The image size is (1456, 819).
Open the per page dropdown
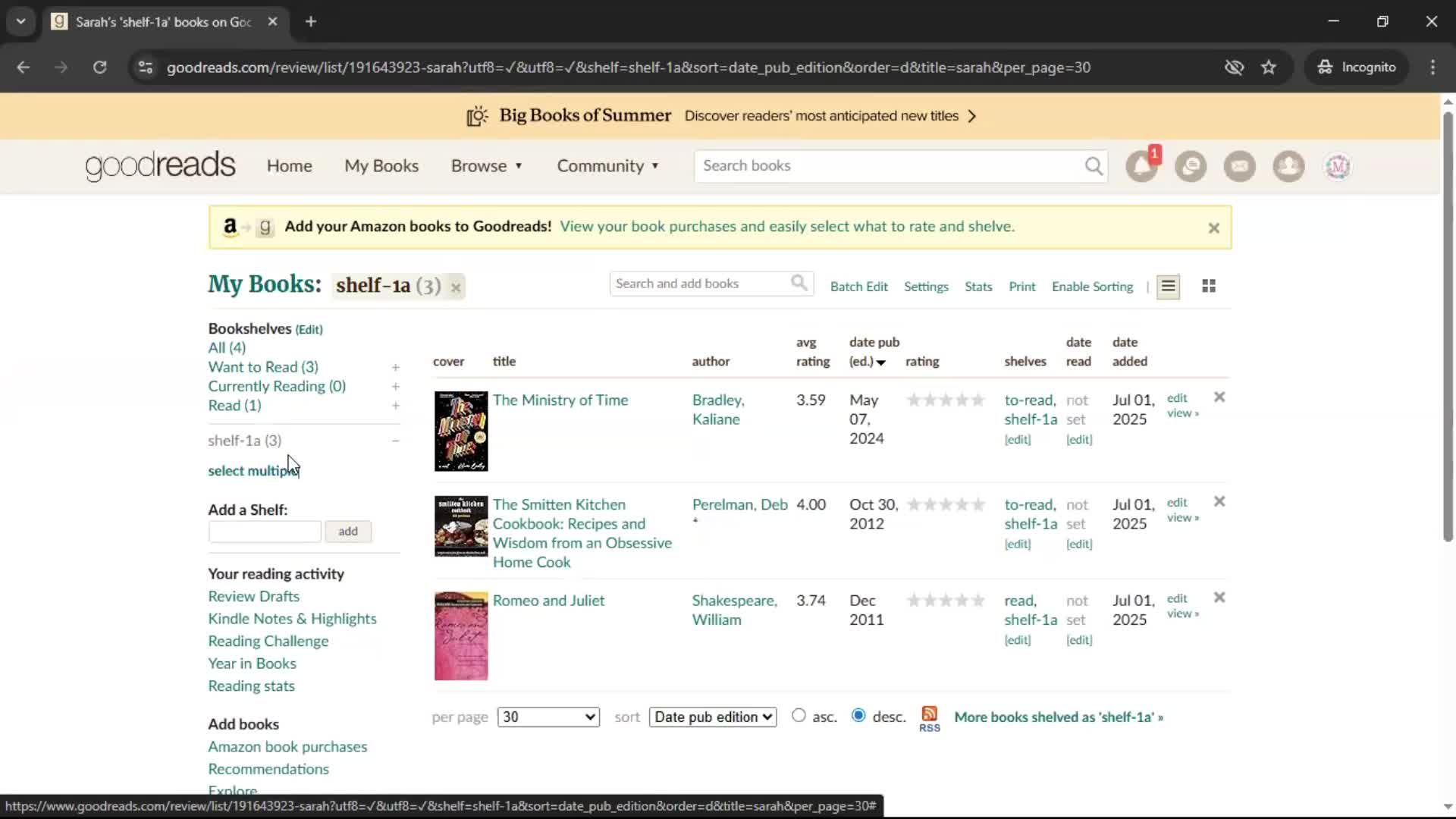click(548, 717)
